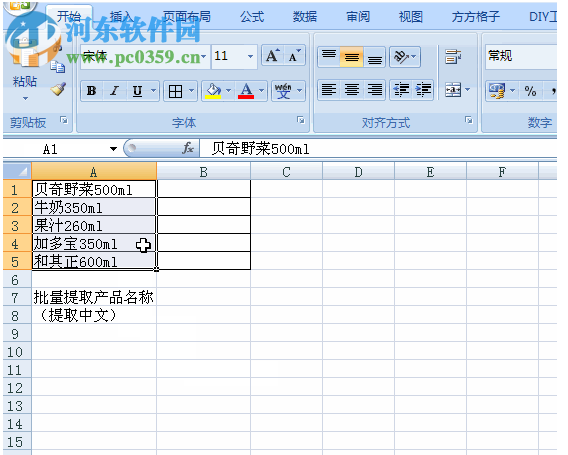Set middle vertical alignment
Screen dimensions: 568x455
[x=351, y=57]
